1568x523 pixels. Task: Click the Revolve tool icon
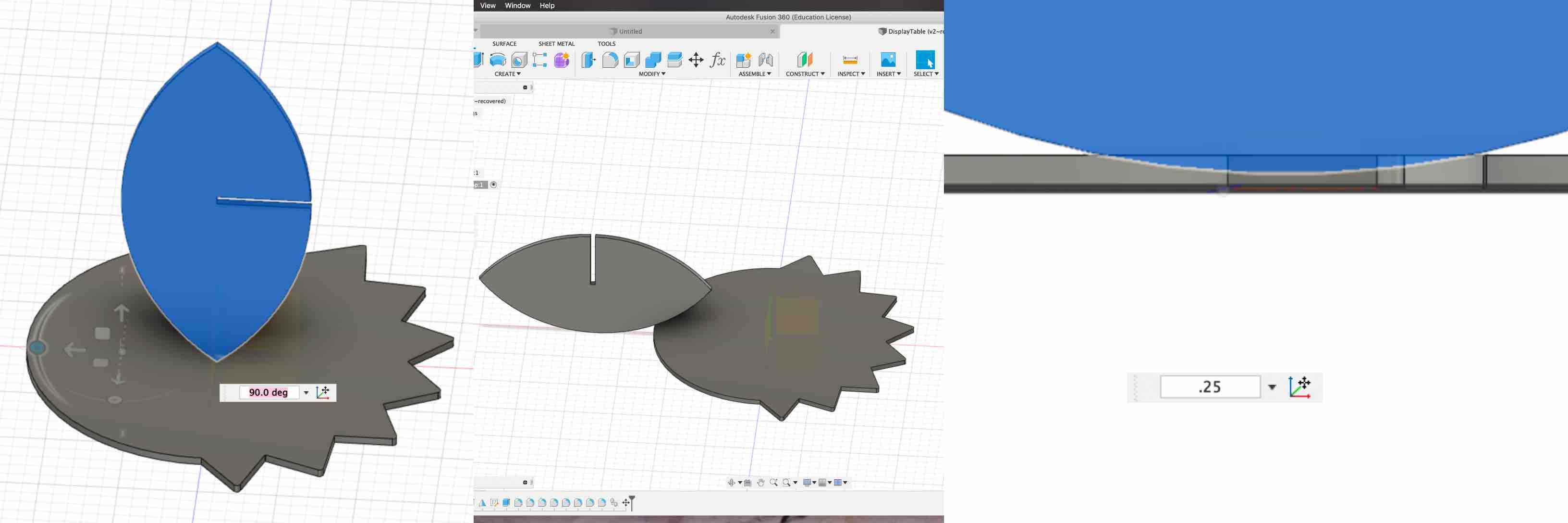click(497, 60)
